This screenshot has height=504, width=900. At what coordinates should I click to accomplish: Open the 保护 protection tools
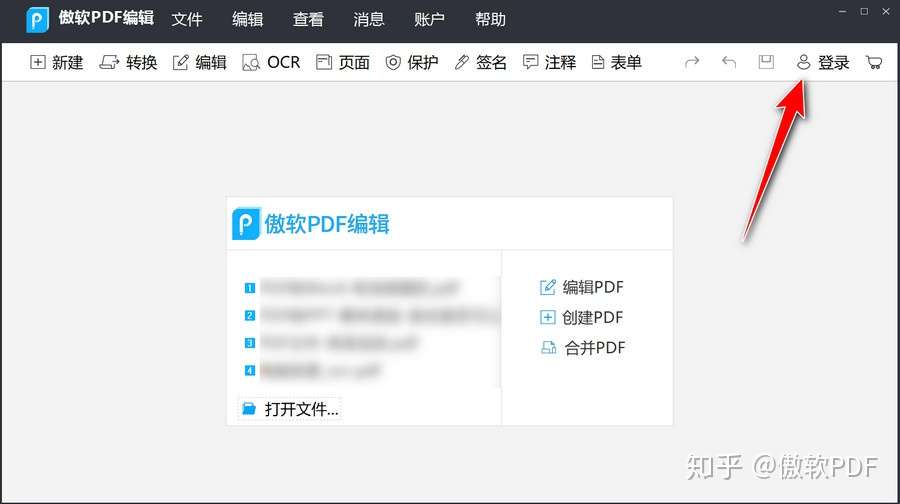click(x=412, y=62)
